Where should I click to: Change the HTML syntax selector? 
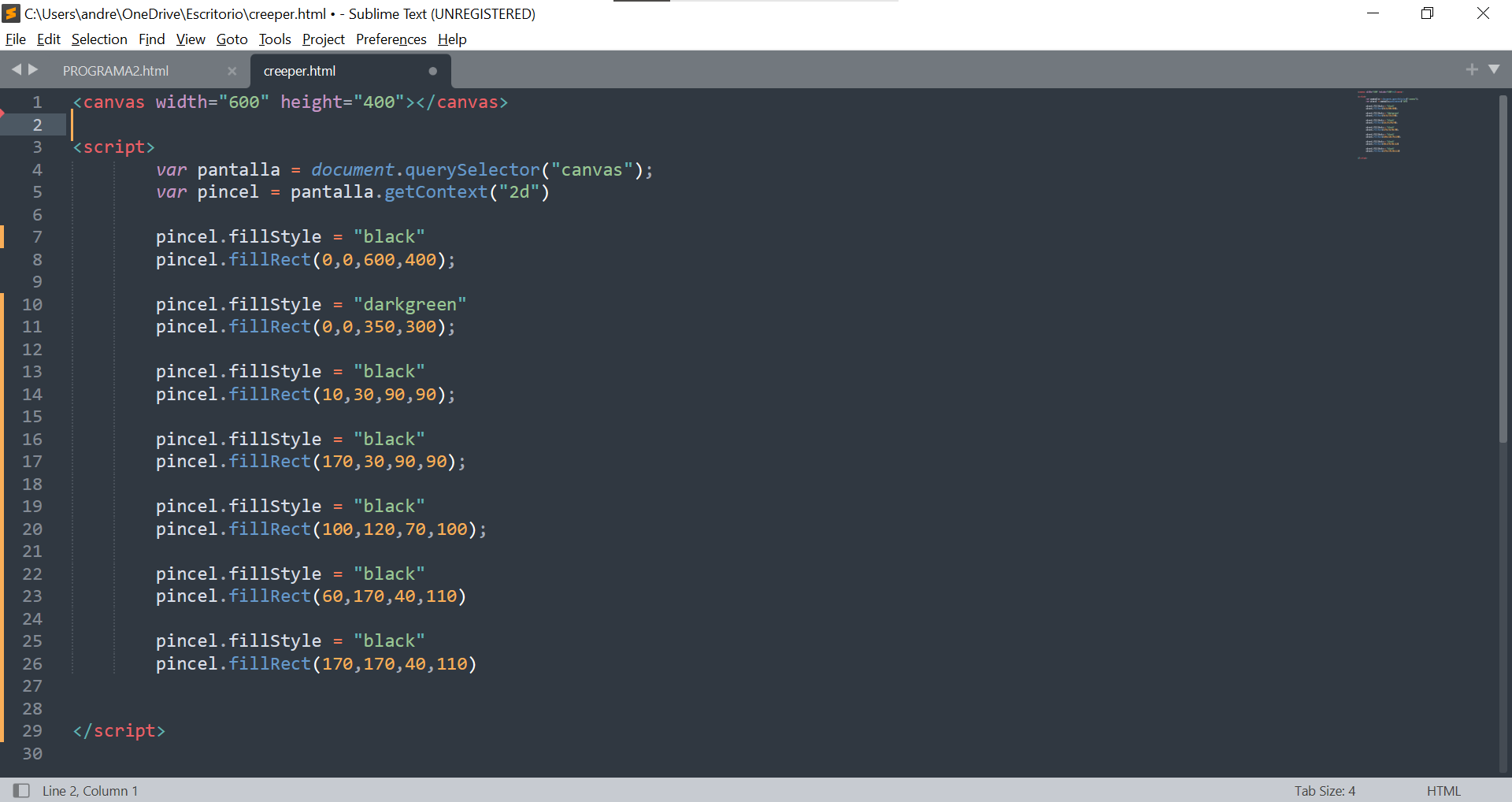click(x=1443, y=790)
